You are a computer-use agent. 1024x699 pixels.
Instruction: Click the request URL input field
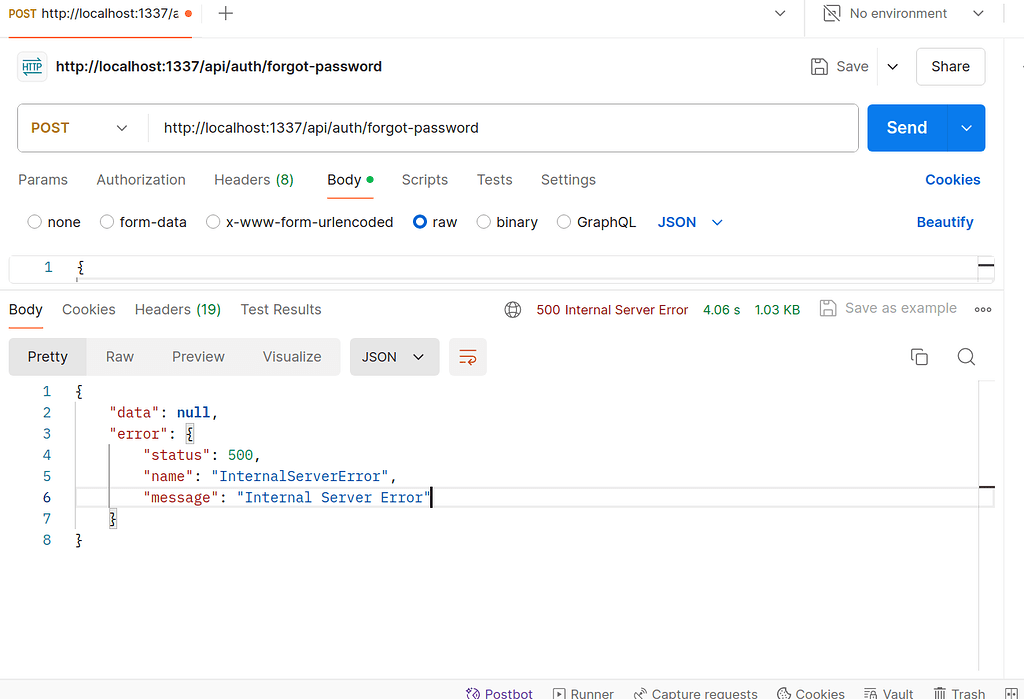coord(500,127)
